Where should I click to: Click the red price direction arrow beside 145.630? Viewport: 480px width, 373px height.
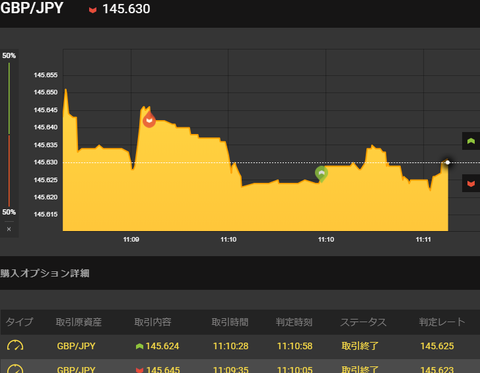click(93, 10)
